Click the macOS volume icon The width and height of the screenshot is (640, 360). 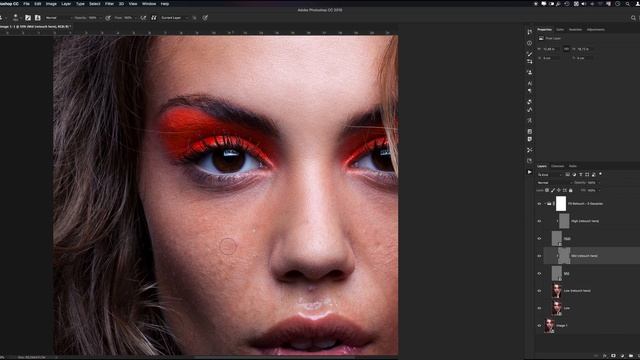[583, 4]
